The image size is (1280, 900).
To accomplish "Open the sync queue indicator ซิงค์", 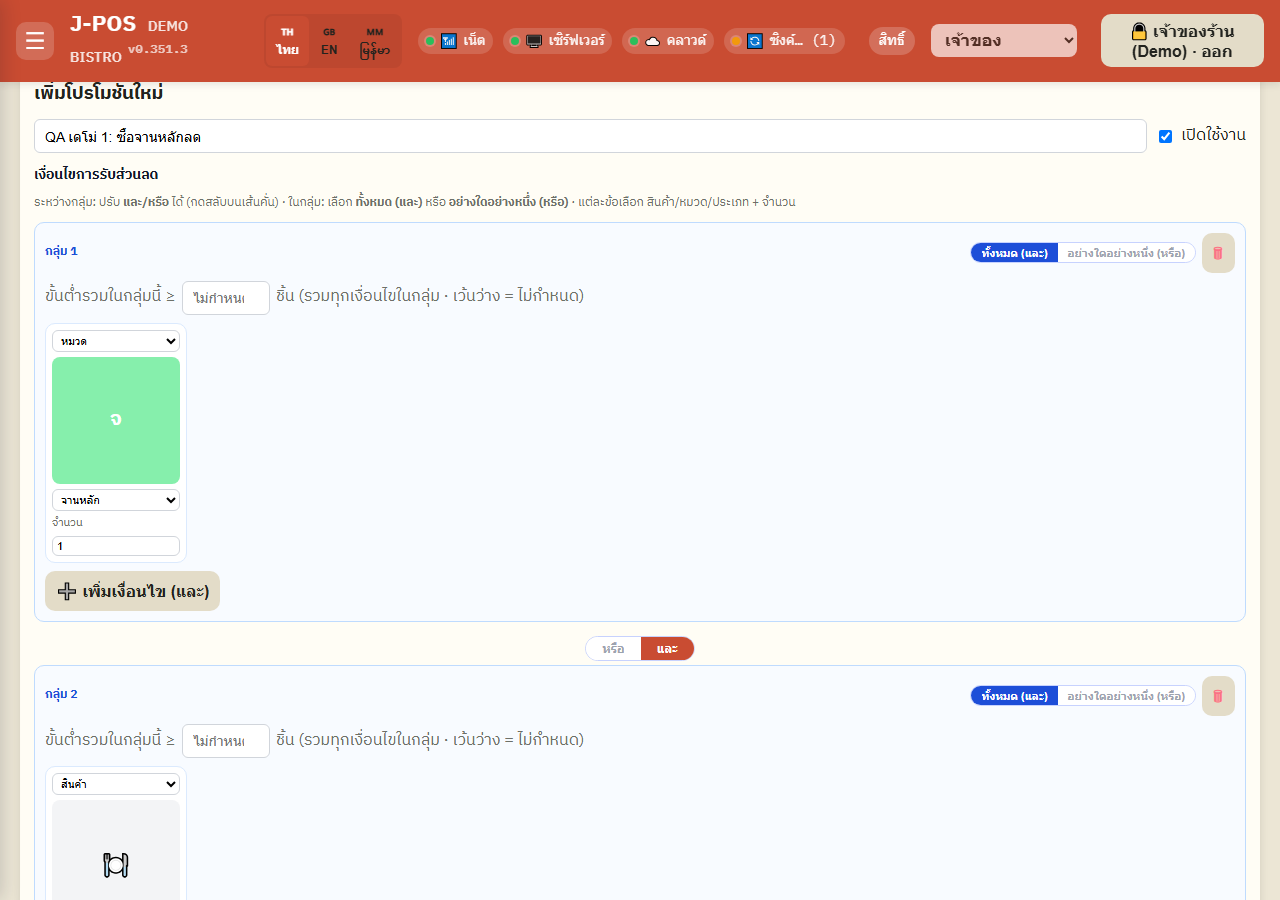I will coord(784,41).
